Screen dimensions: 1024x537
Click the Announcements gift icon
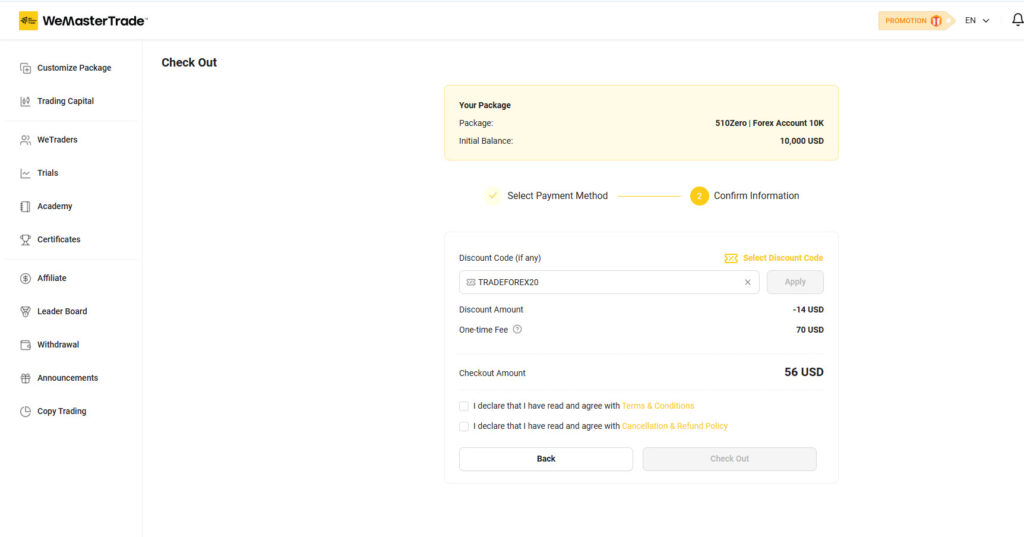[26, 378]
